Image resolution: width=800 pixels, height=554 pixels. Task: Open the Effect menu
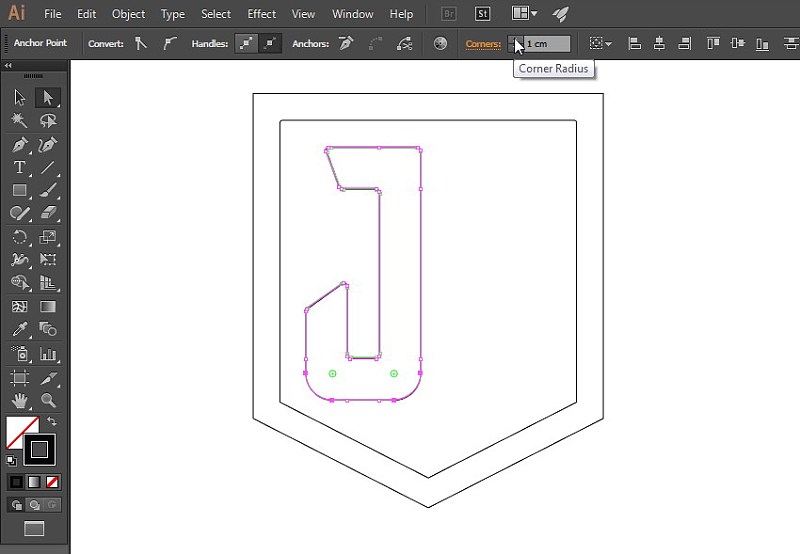[262, 14]
